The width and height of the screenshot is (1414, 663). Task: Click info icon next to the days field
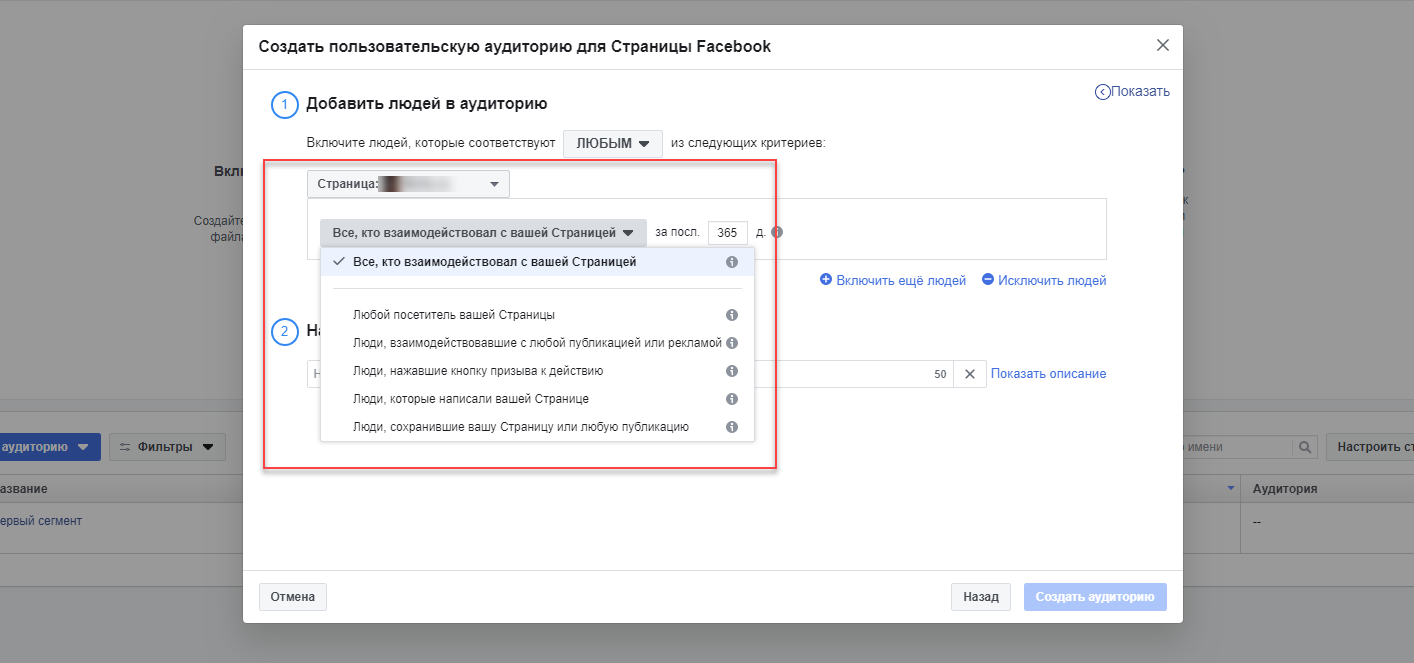(x=777, y=232)
